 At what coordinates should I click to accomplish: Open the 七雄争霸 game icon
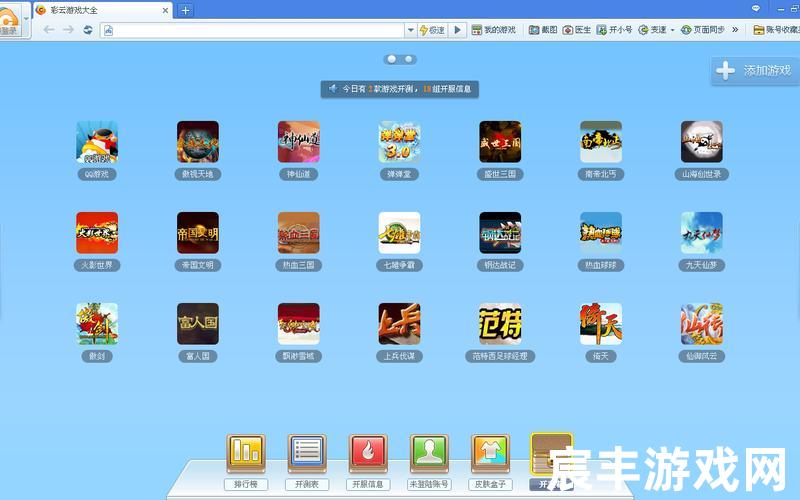[x=399, y=233]
